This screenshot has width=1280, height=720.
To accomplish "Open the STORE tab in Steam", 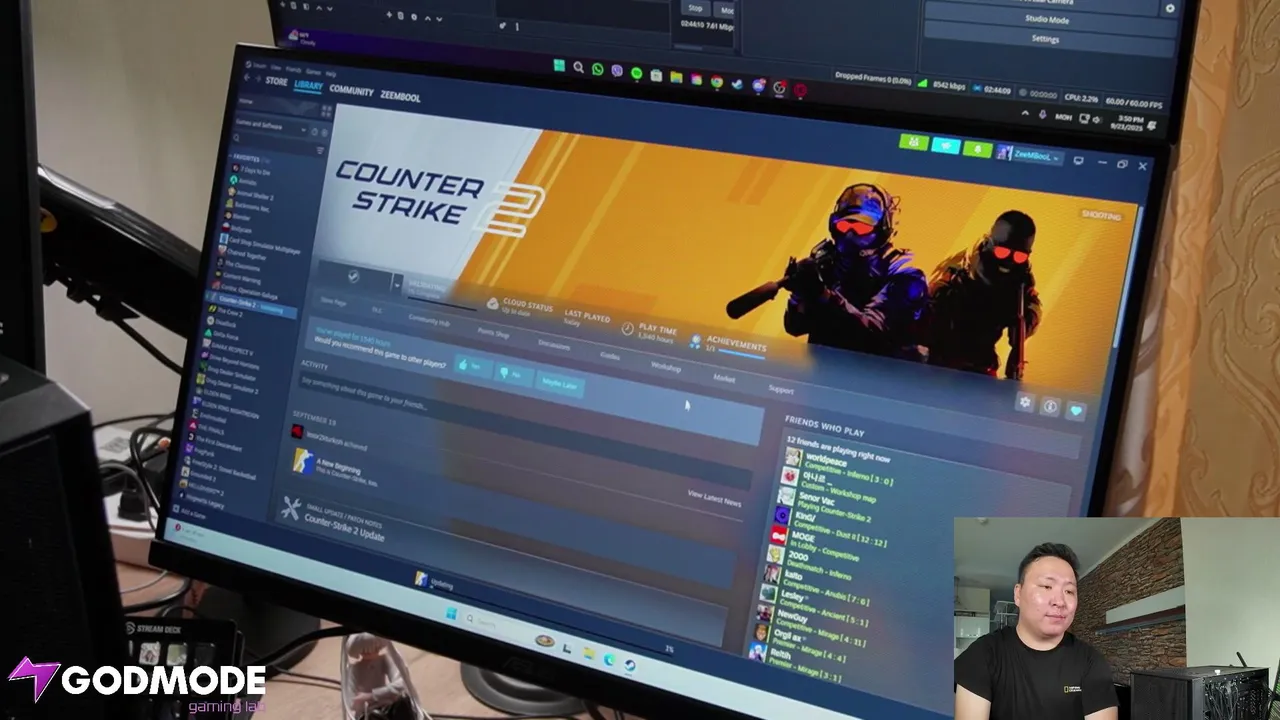I will pyautogui.click(x=276, y=82).
